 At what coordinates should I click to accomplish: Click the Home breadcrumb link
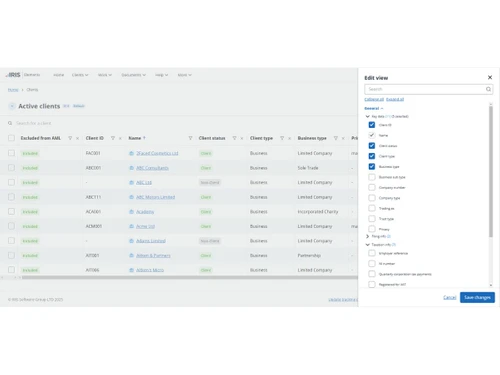point(13,90)
